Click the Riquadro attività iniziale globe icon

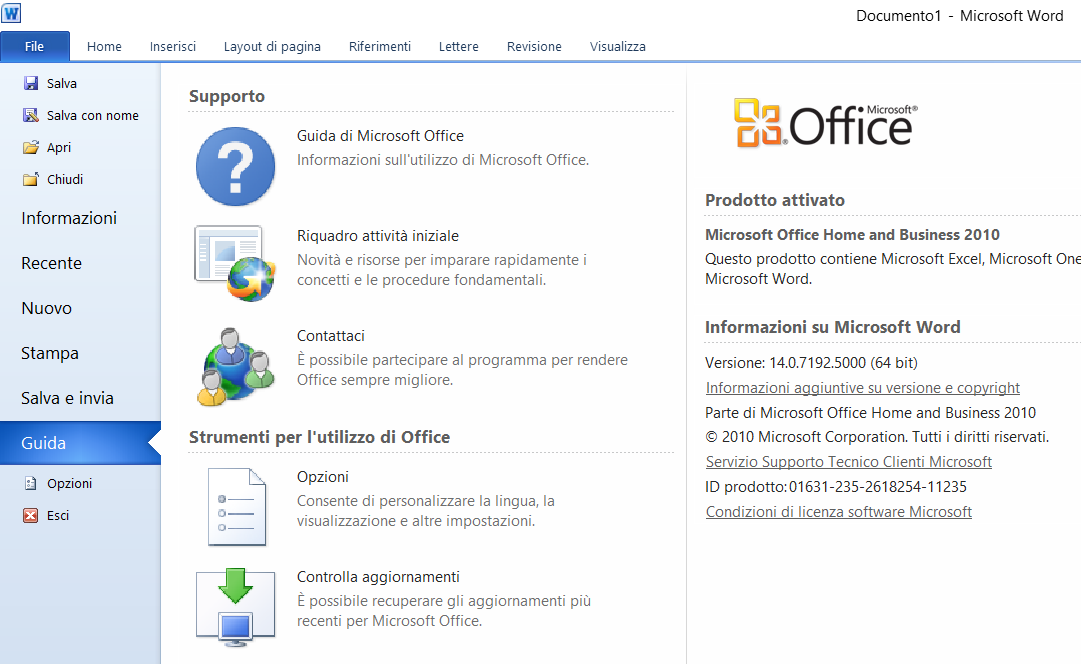point(235,263)
